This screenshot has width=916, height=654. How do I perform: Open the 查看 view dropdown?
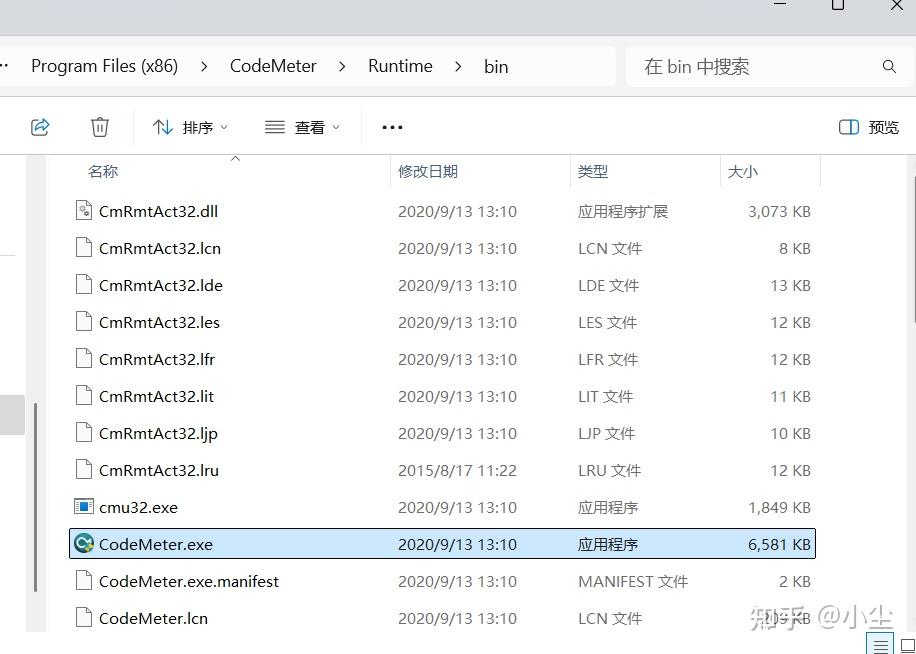click(x=301, y=127)
